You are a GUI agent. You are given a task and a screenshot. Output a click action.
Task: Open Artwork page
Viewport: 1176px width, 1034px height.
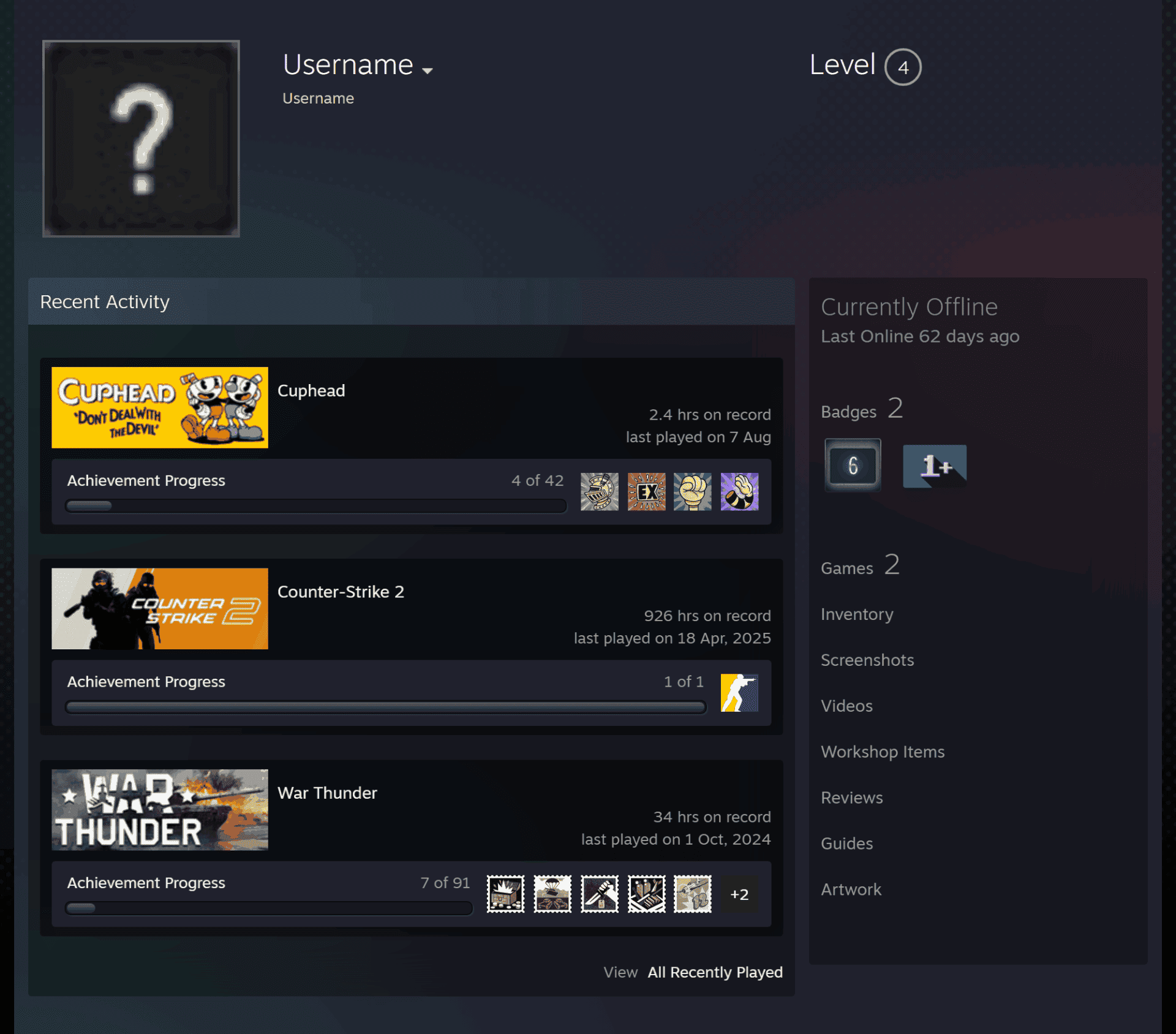[x=851, y=889]
